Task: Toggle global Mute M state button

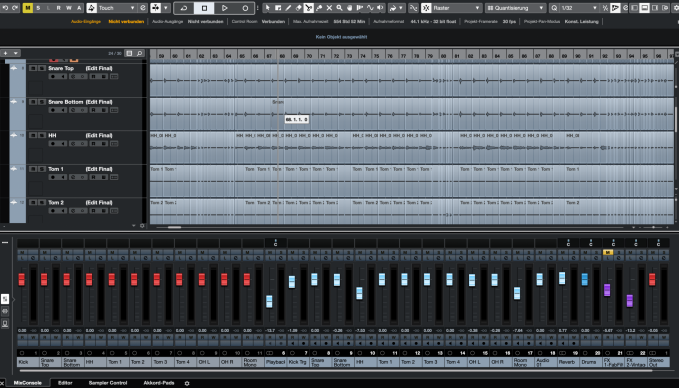Action: click(28, 8)
